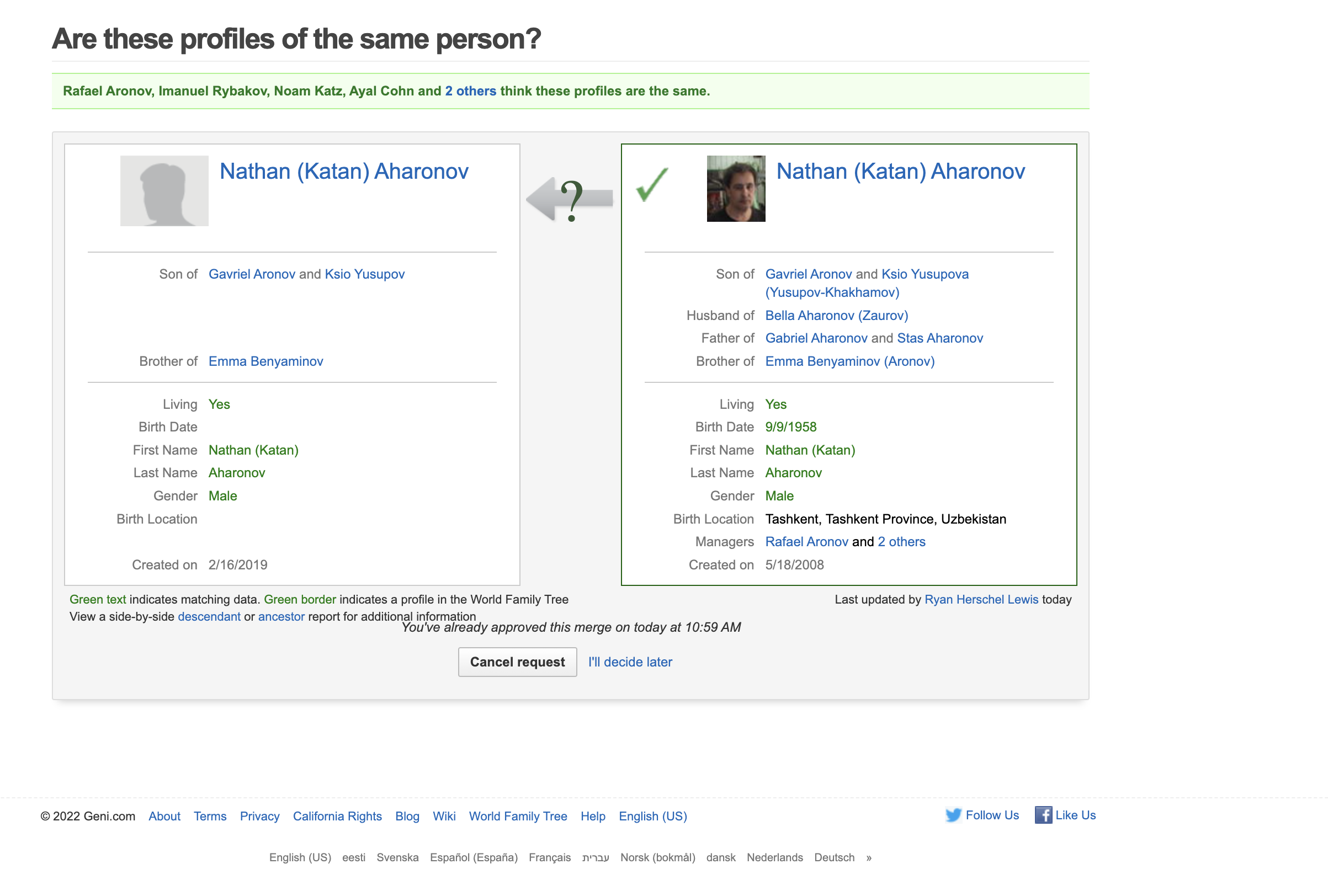This screenshot has width=1328, height=896.
Task: Click the merge arrow with question mark
Action: (569, 199)
